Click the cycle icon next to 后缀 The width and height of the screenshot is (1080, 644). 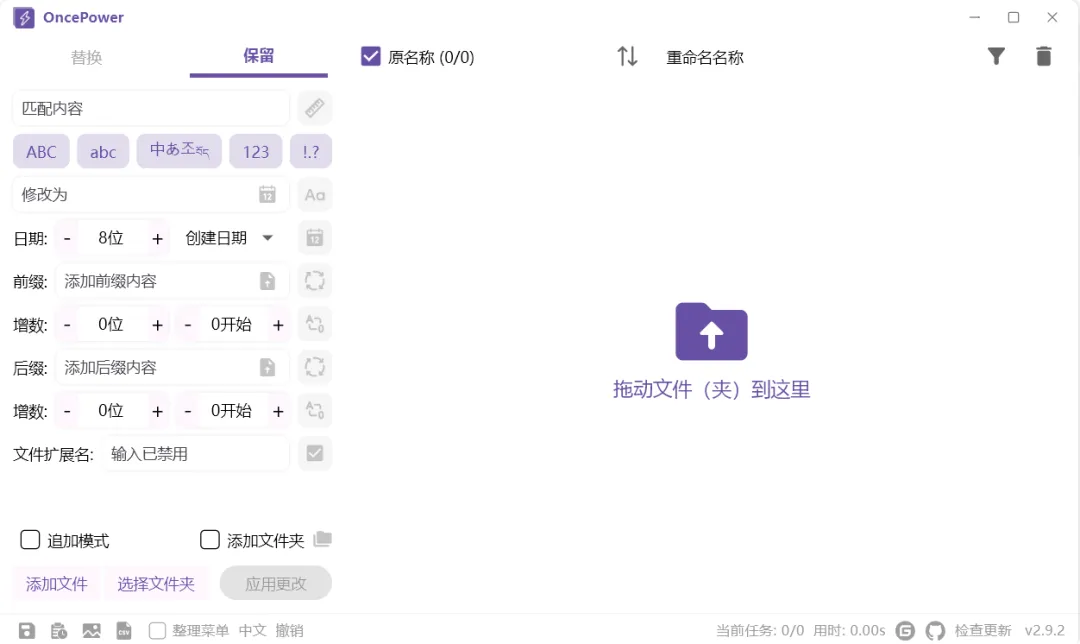[x=315, y=367]
